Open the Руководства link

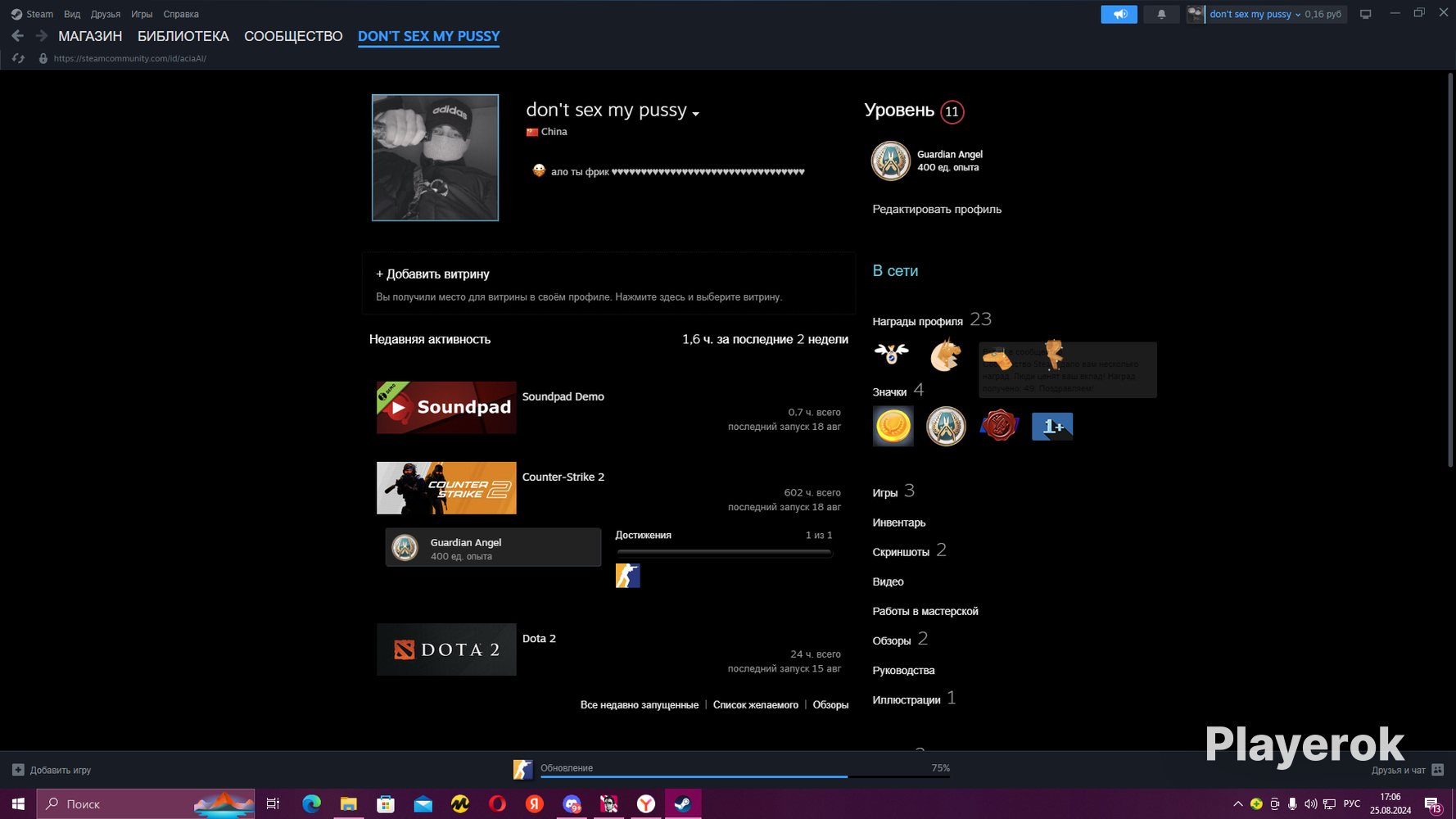903,670
